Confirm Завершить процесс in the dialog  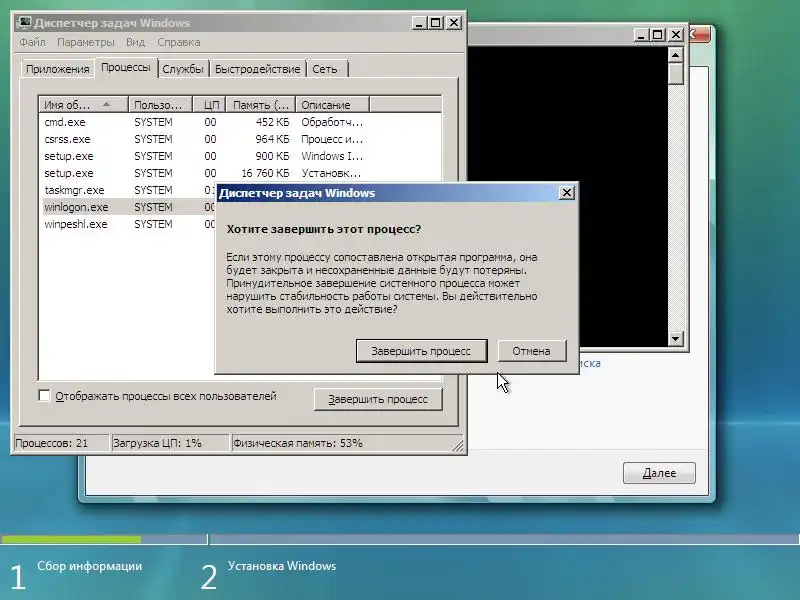click(421, 351)
